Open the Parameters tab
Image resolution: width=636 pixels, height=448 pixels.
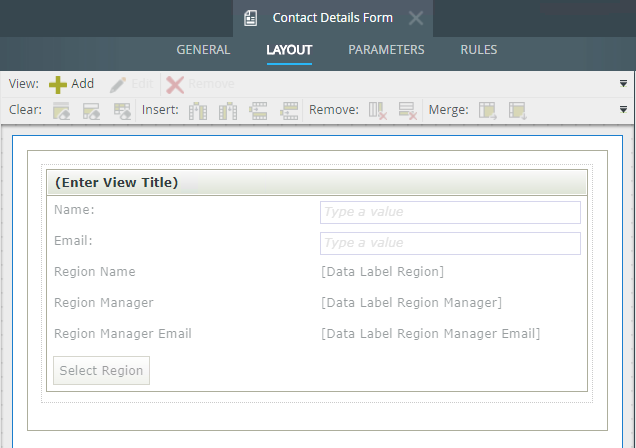pyautogui.click(x=386, y=50)
